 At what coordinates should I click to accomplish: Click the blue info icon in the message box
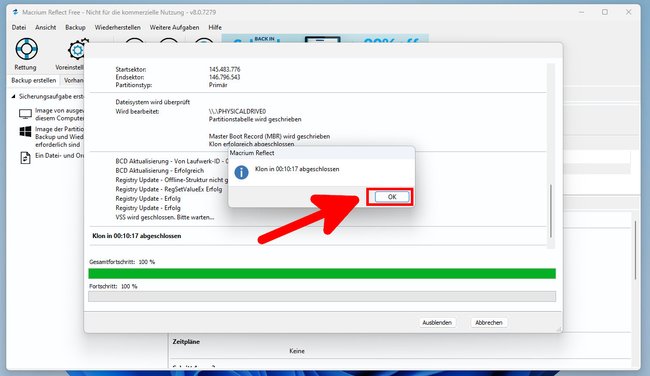pyautogui.click(x=241, y=172)
